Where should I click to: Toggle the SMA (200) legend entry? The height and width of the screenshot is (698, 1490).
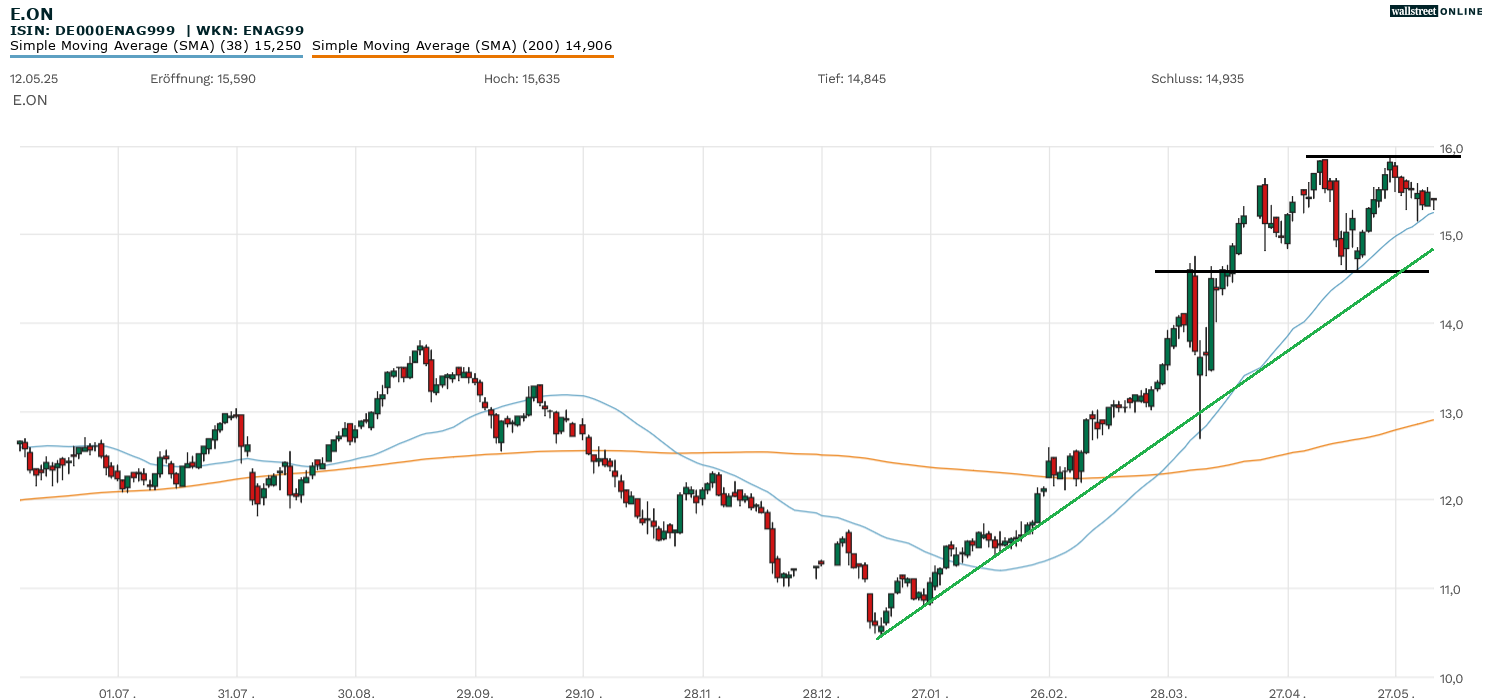click(x=462, y=45)
